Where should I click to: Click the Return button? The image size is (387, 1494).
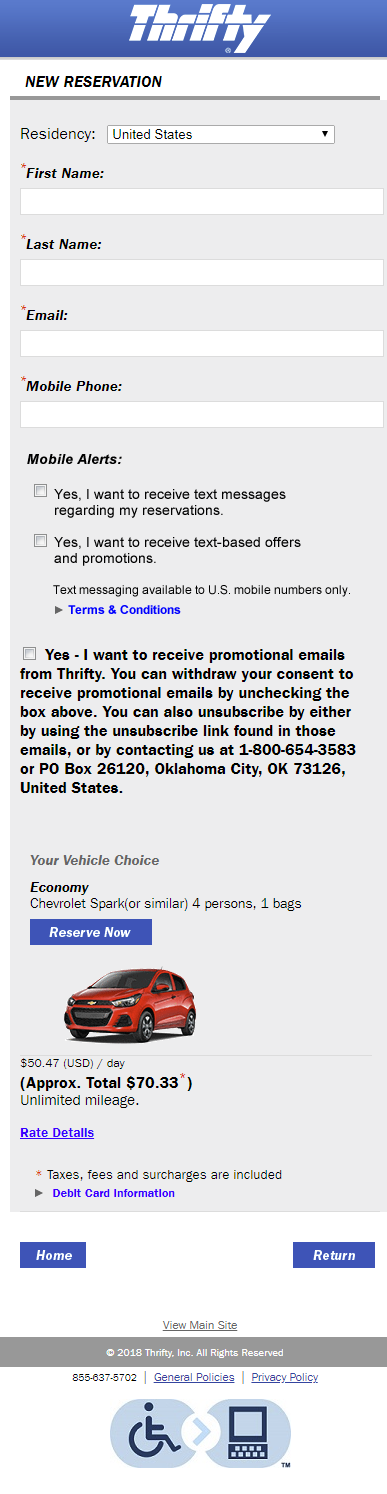pyautogui.click(x=334, y=1255)
